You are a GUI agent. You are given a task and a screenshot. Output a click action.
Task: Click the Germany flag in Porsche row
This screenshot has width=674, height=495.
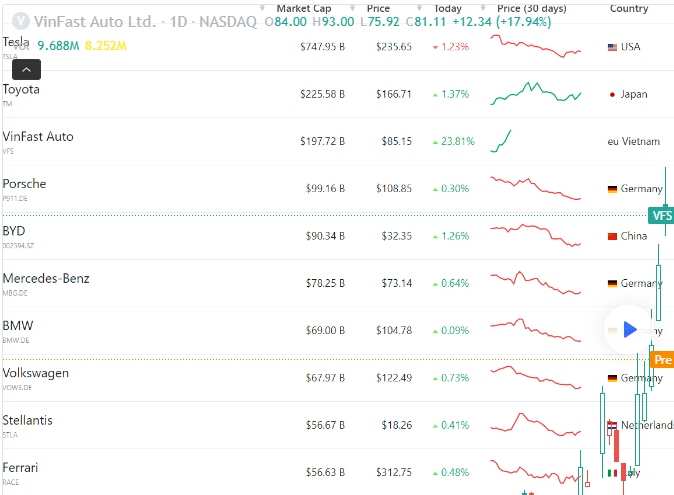pos(613,189)
